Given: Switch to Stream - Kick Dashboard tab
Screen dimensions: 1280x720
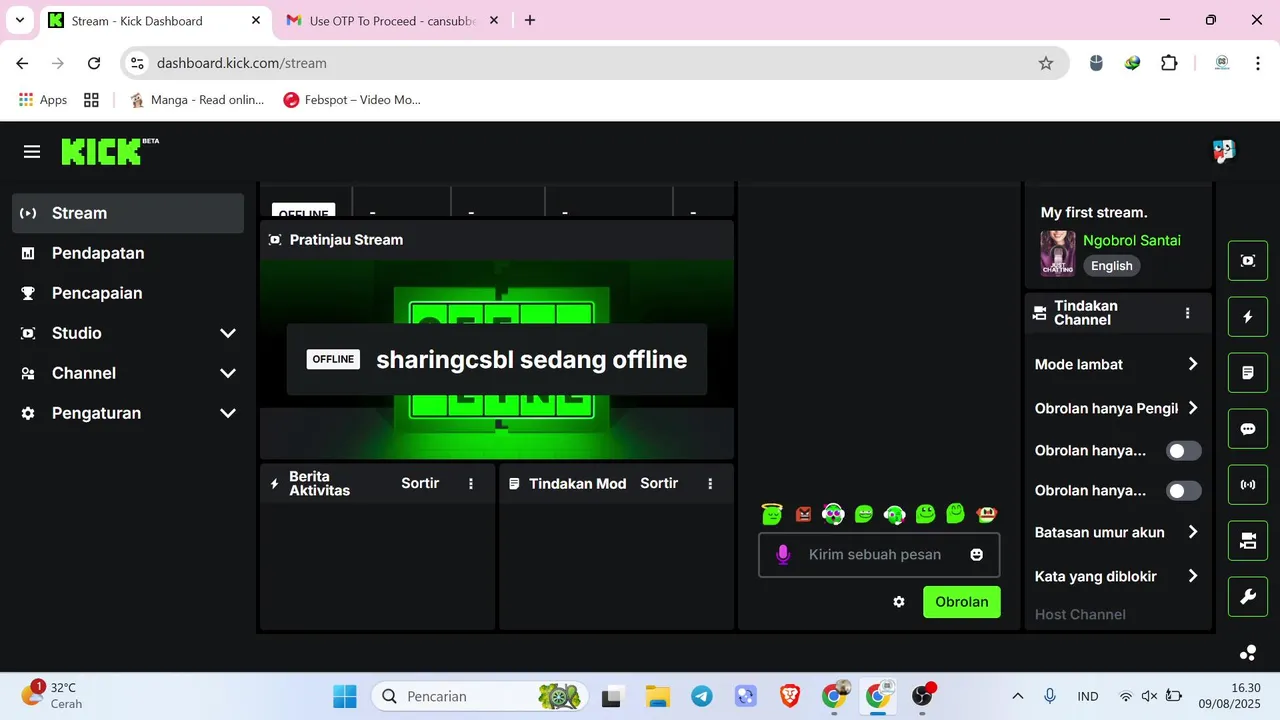Looking at the screenshot, I should click(155, 20).
